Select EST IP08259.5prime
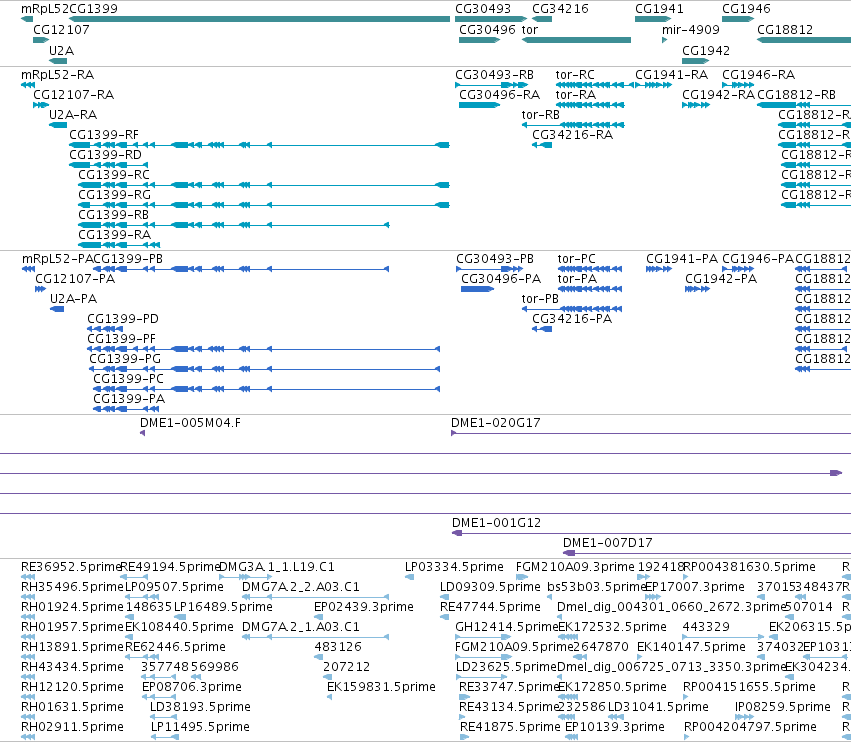The image size is (851, 742). [x=783, y=707]
